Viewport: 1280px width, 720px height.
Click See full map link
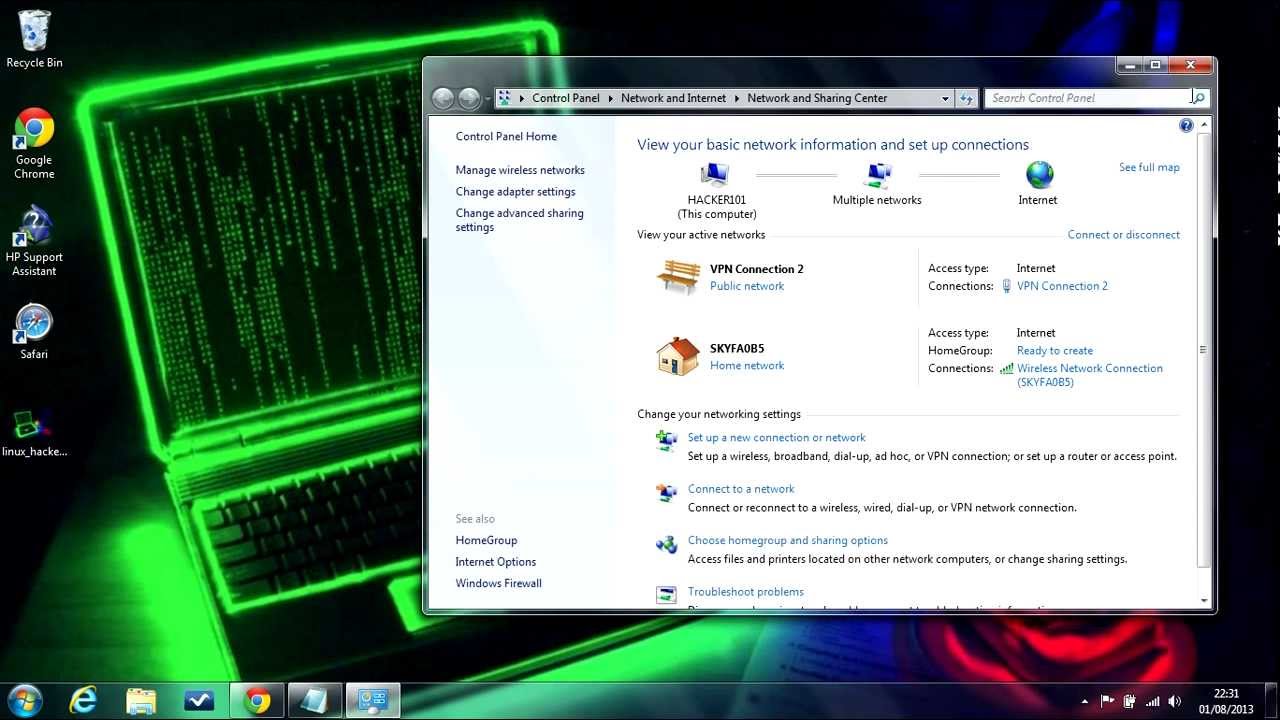coord(1149,167)
